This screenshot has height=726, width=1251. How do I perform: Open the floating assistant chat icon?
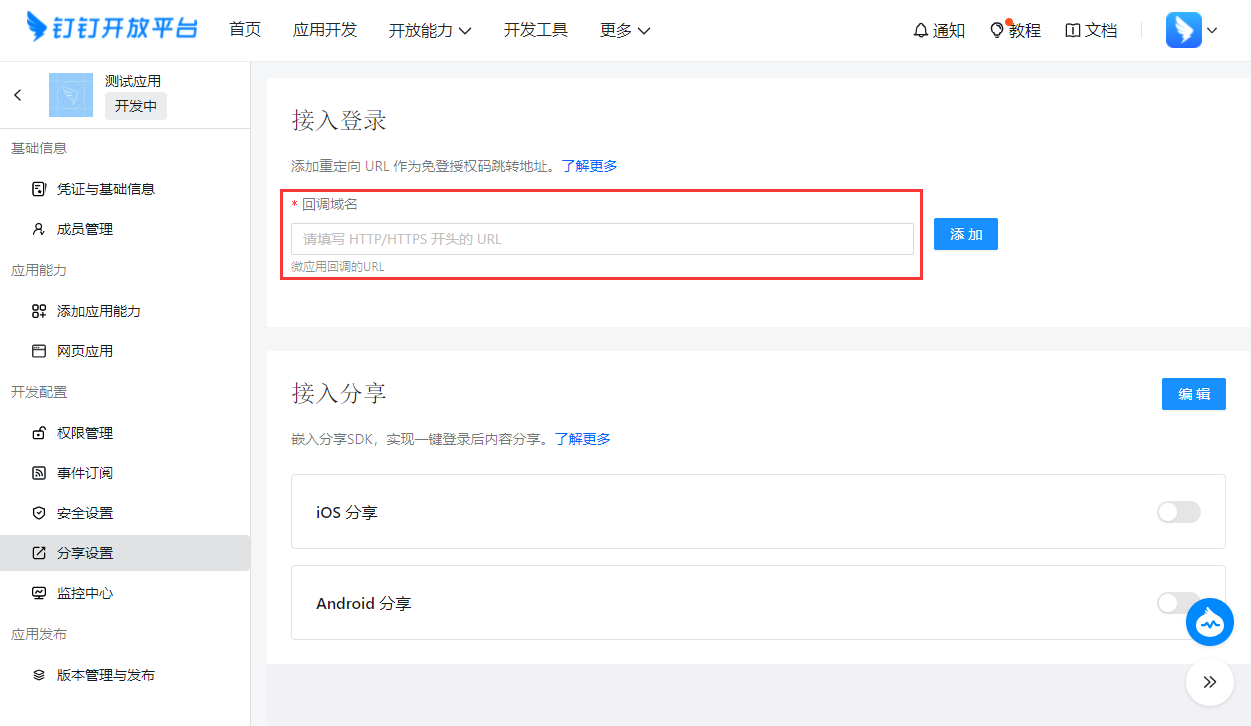(x=1210, y=624)
